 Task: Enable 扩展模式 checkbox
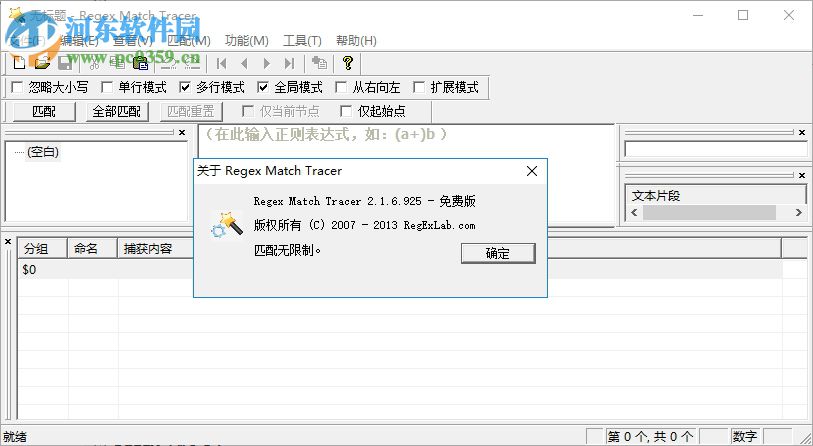419,87
